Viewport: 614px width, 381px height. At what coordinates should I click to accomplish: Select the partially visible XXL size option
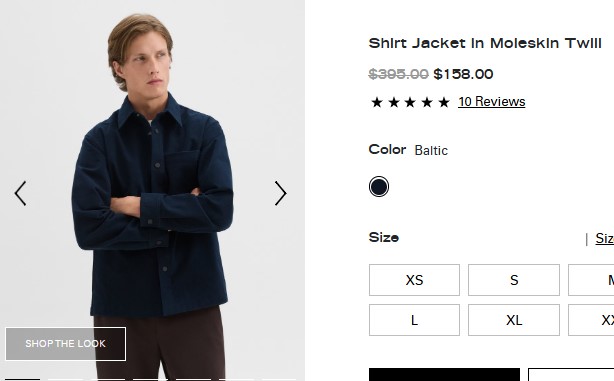point(591,320)
